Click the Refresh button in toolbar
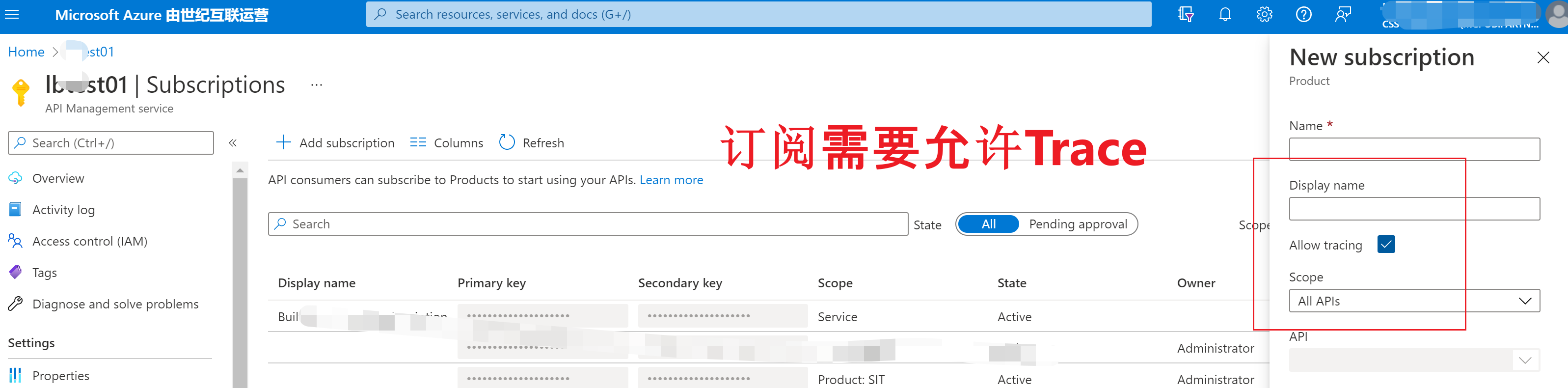Screen dimensions: 1568x388 pyautogui.click(x=531, y=143)
